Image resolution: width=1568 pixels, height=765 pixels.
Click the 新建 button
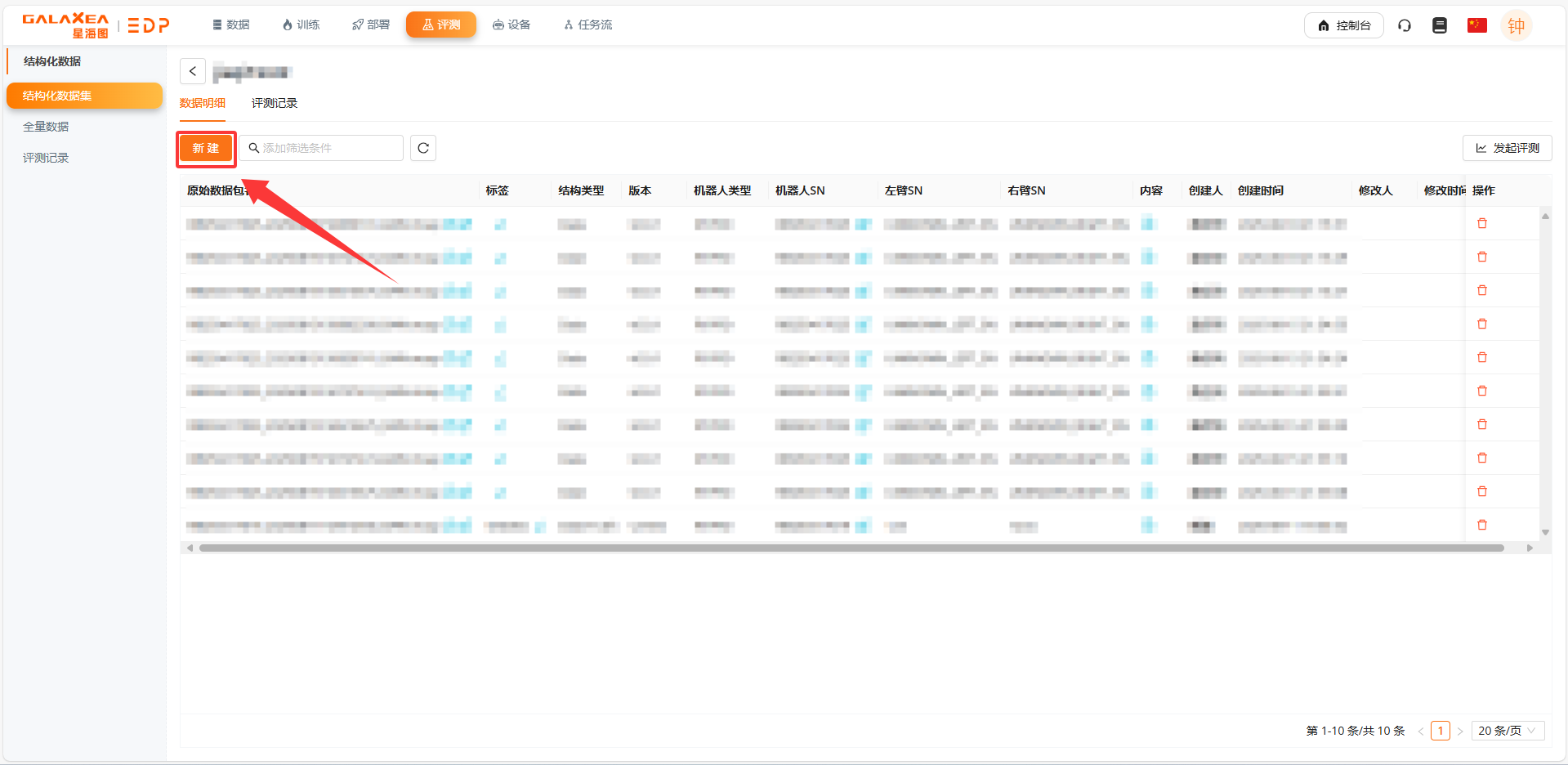coord(206,148)
